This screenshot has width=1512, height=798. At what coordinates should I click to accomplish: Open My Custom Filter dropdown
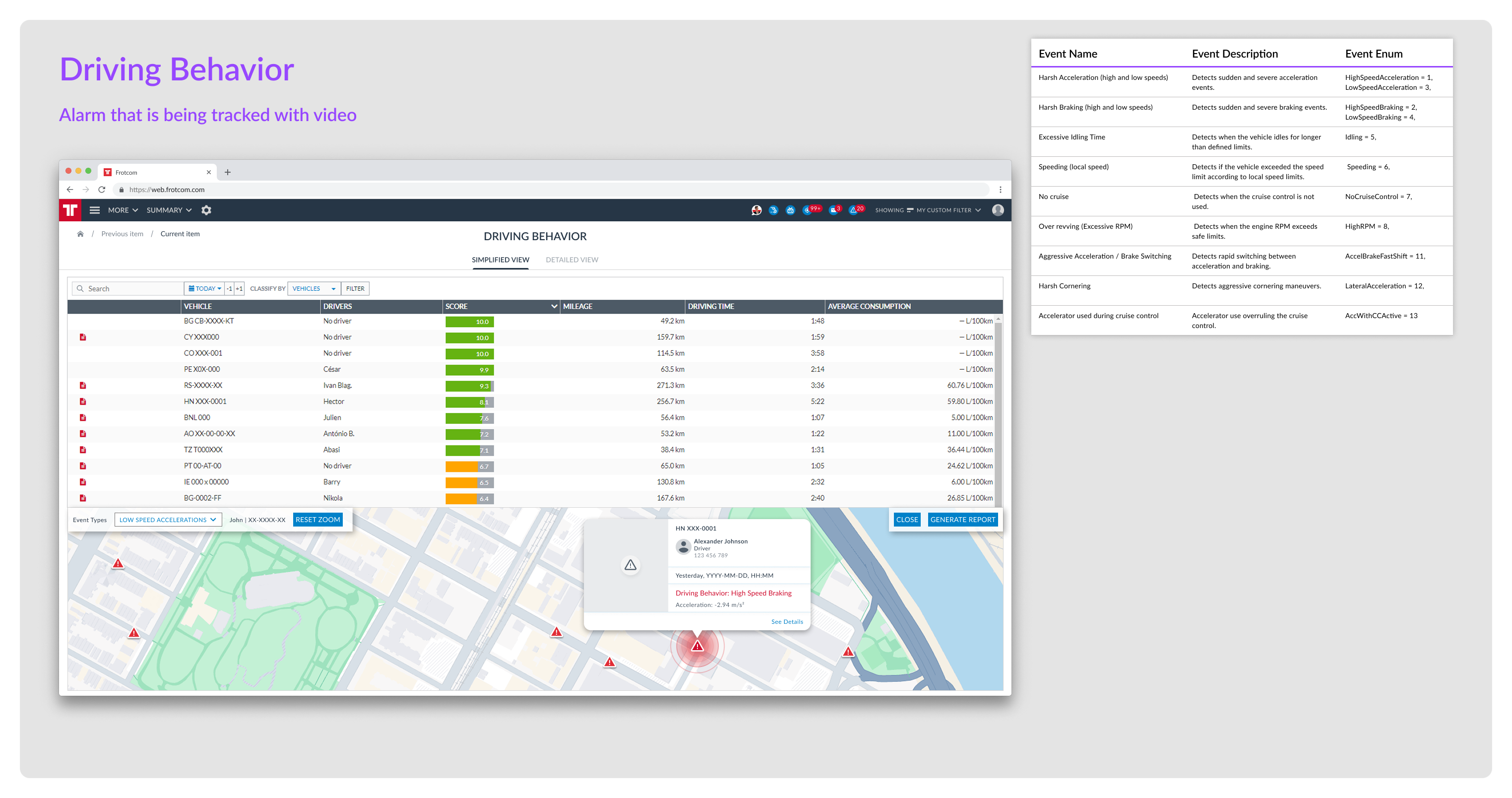point(948,210)
